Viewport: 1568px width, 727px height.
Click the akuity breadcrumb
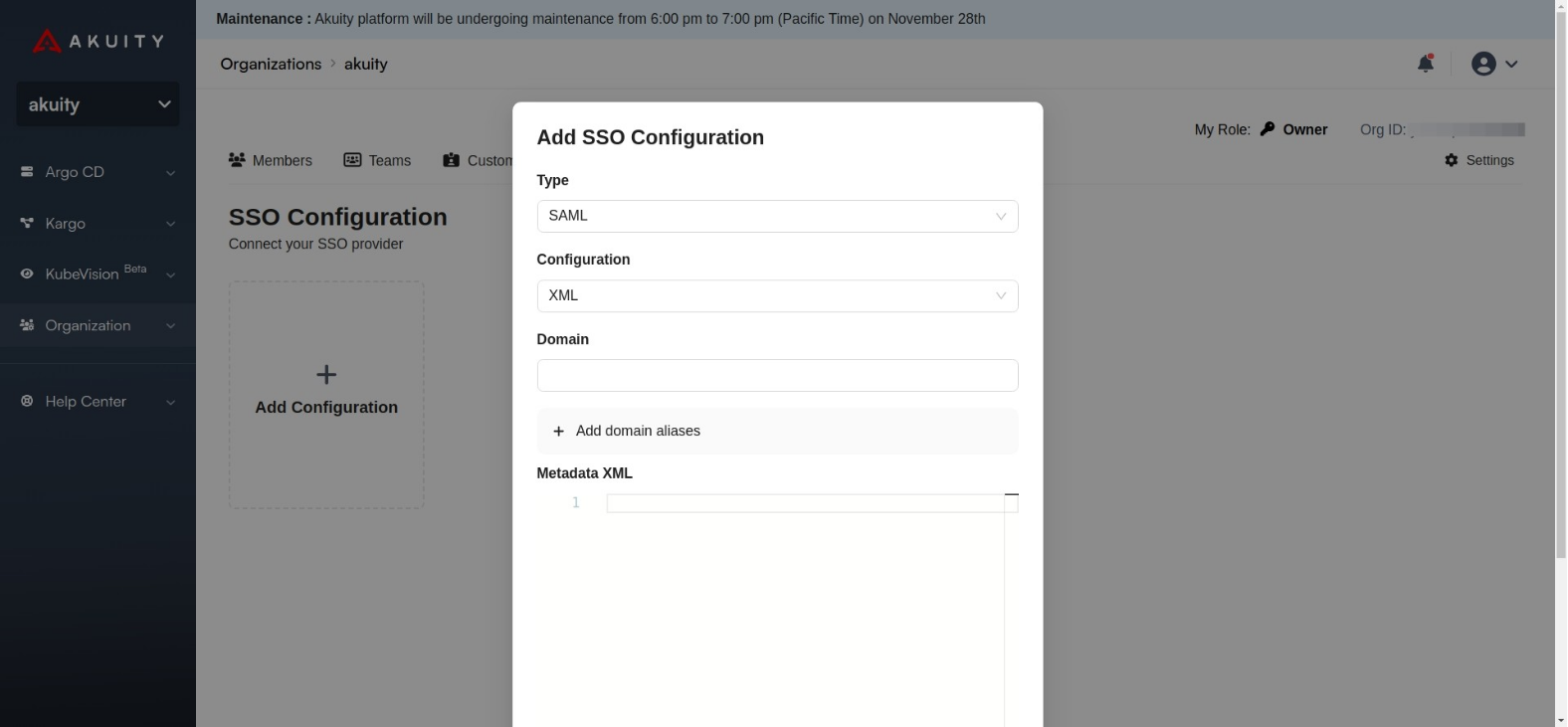pos(366,64)
